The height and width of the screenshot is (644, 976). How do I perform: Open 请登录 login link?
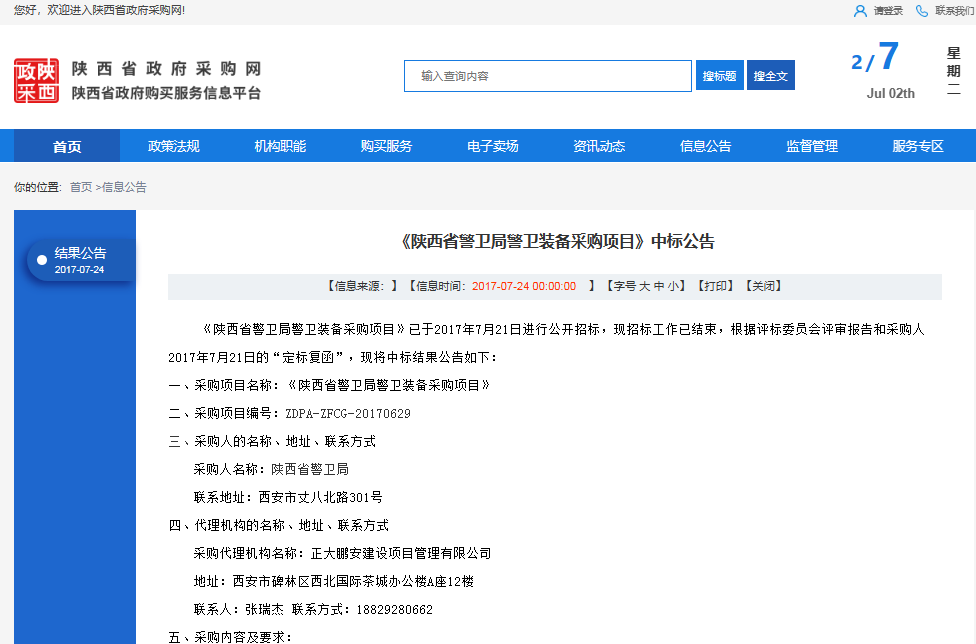(x=888, y=11)
